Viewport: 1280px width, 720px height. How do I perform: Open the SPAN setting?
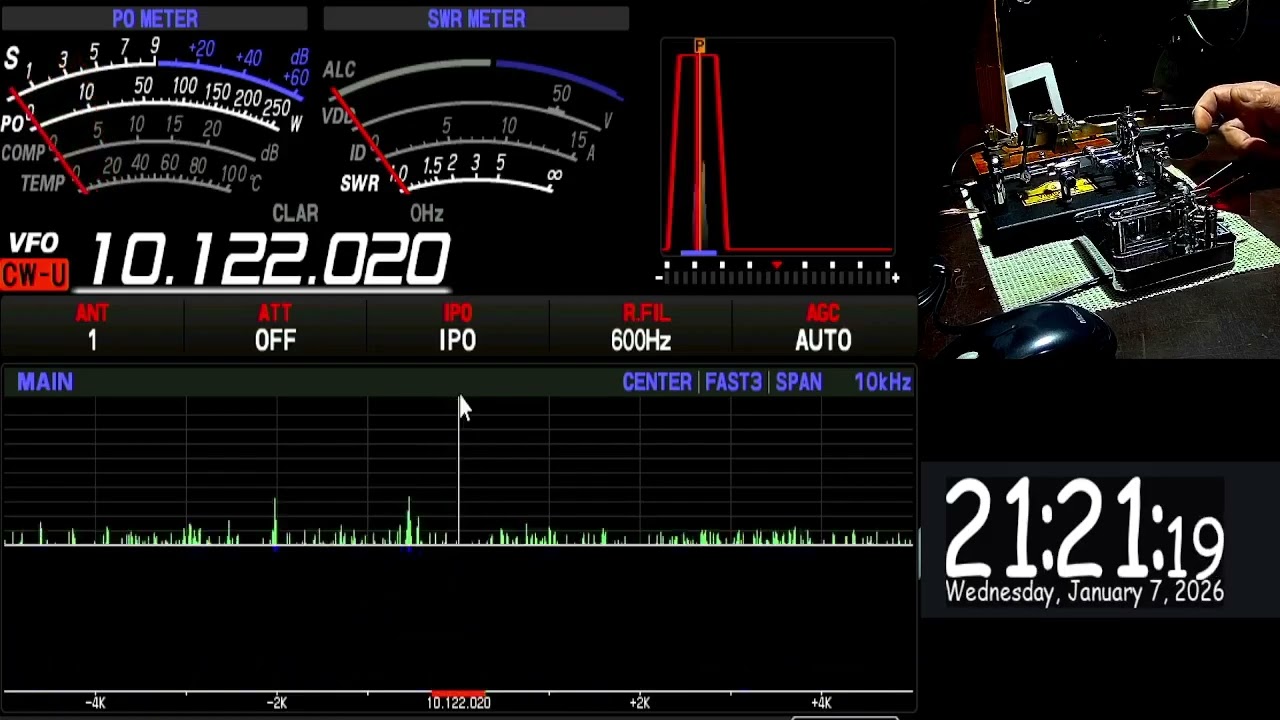click(x=799, y=382)
